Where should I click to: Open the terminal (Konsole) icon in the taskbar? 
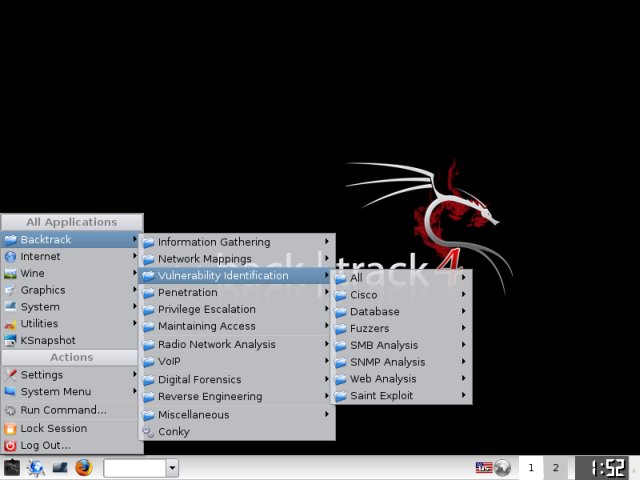60,468
